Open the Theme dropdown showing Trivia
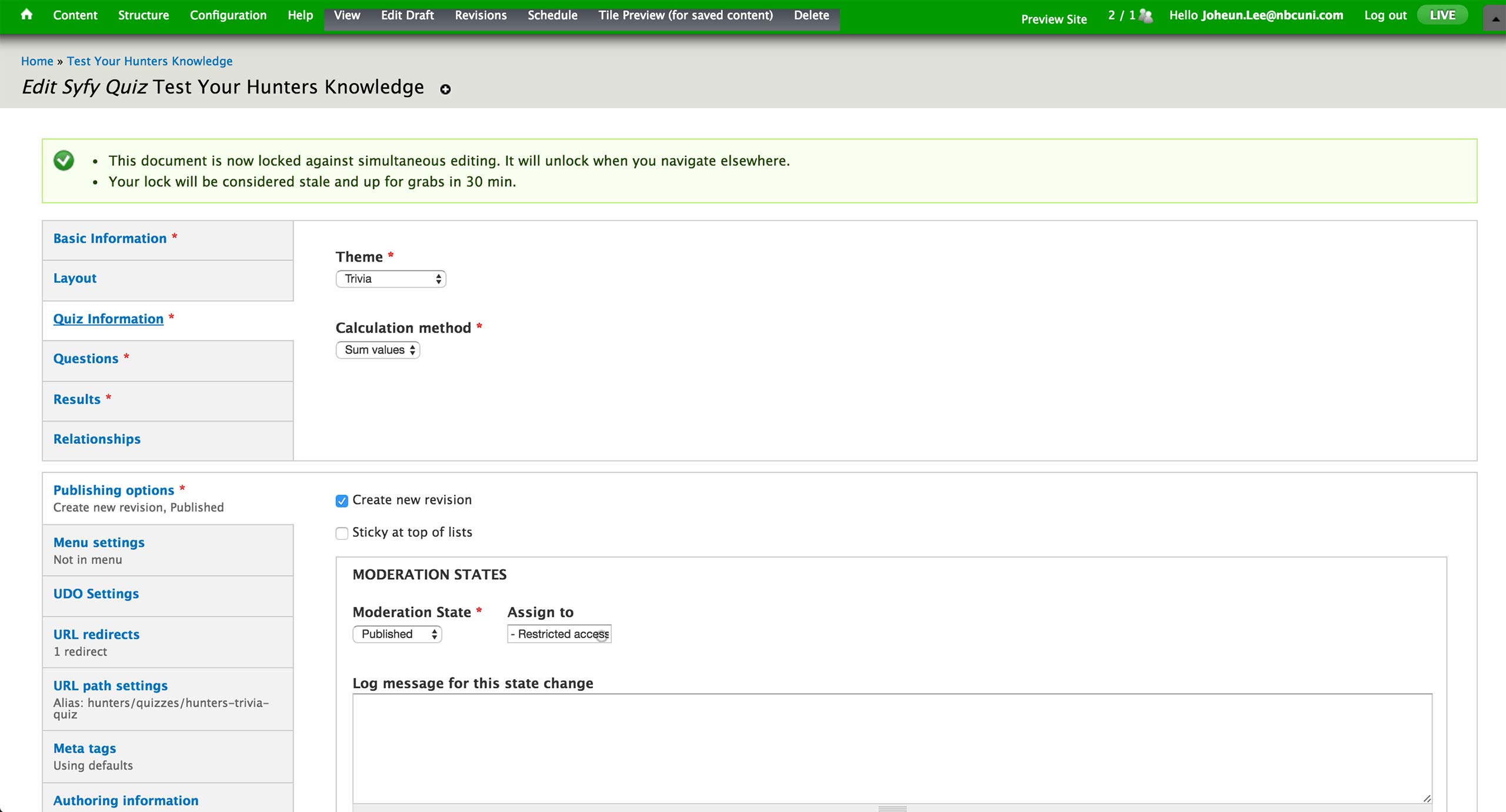1506x812 pixels. pyautogui.click(x=391, y=279)
